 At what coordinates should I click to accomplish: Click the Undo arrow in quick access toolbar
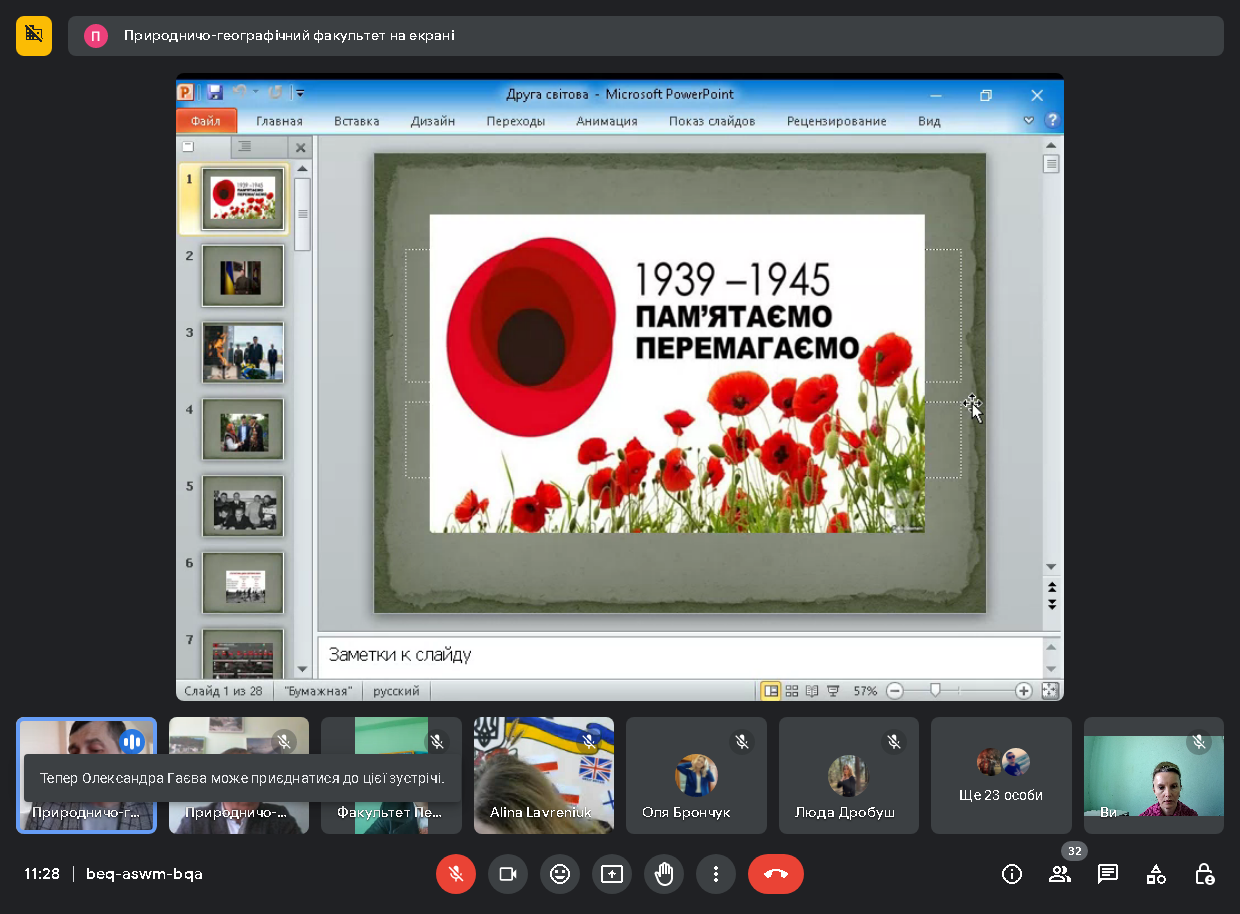click(x=240, y=93)
